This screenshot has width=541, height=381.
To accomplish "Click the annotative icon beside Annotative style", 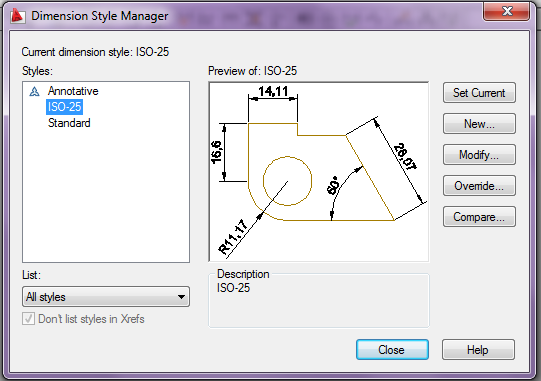I will 34,91.
